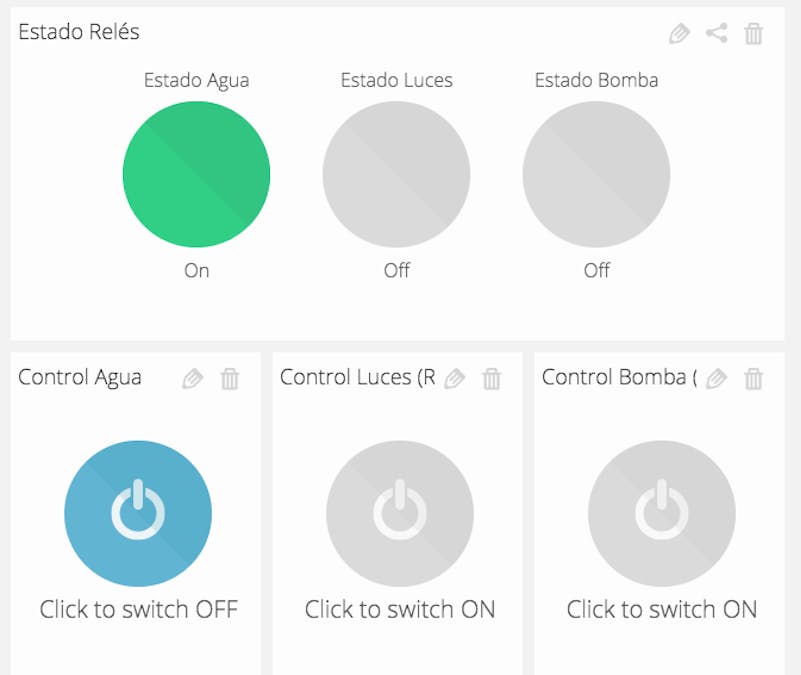801x675 pixels.
Task: Trash the Control Bomba widget
Action: coord(754,378)
